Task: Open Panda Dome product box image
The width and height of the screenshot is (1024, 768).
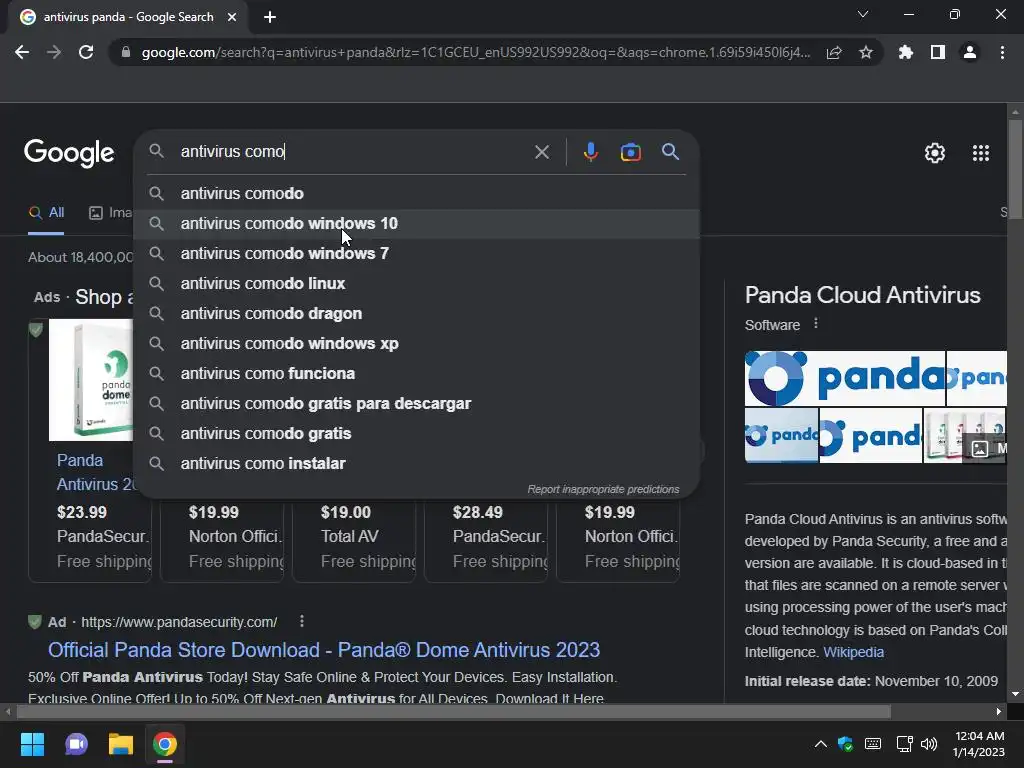Action: pos(91,380)
